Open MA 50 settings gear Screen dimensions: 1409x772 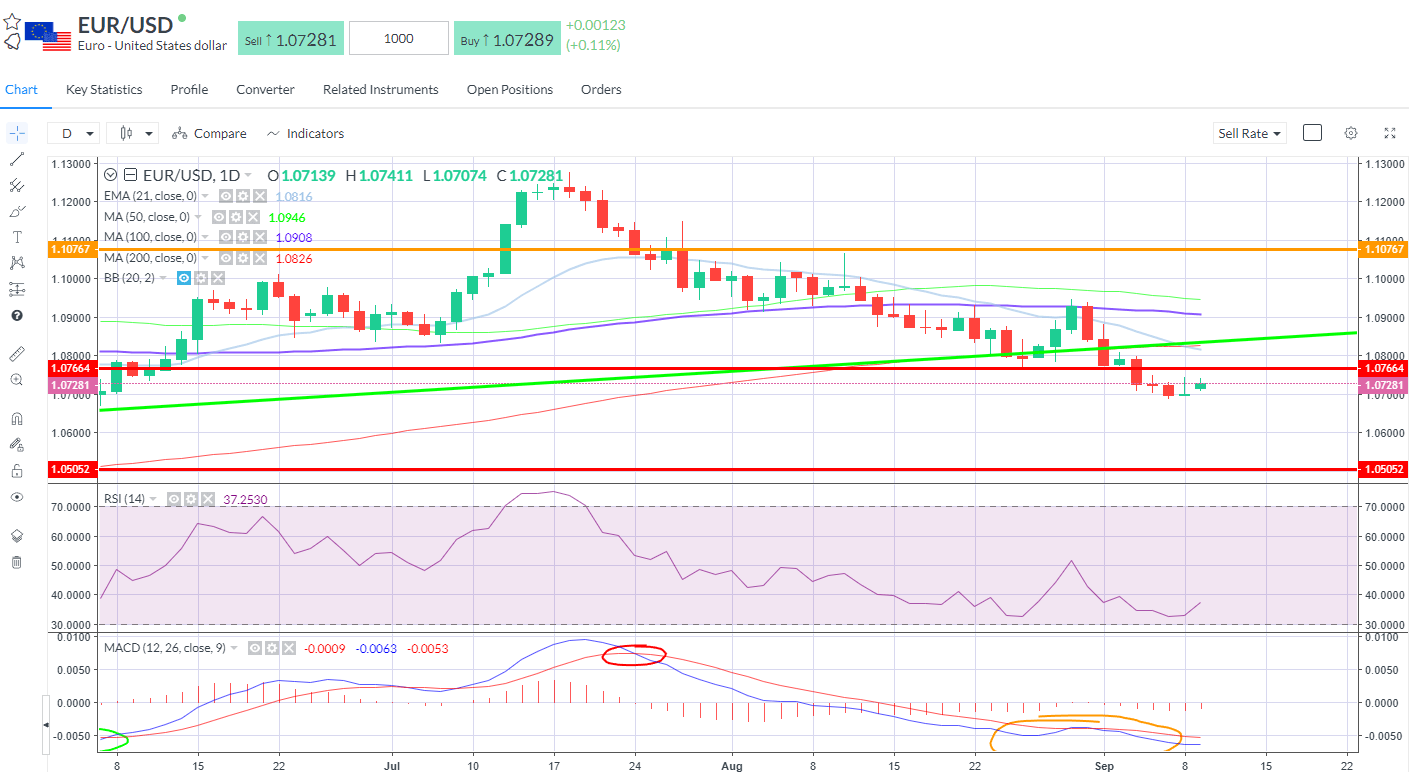236,217
